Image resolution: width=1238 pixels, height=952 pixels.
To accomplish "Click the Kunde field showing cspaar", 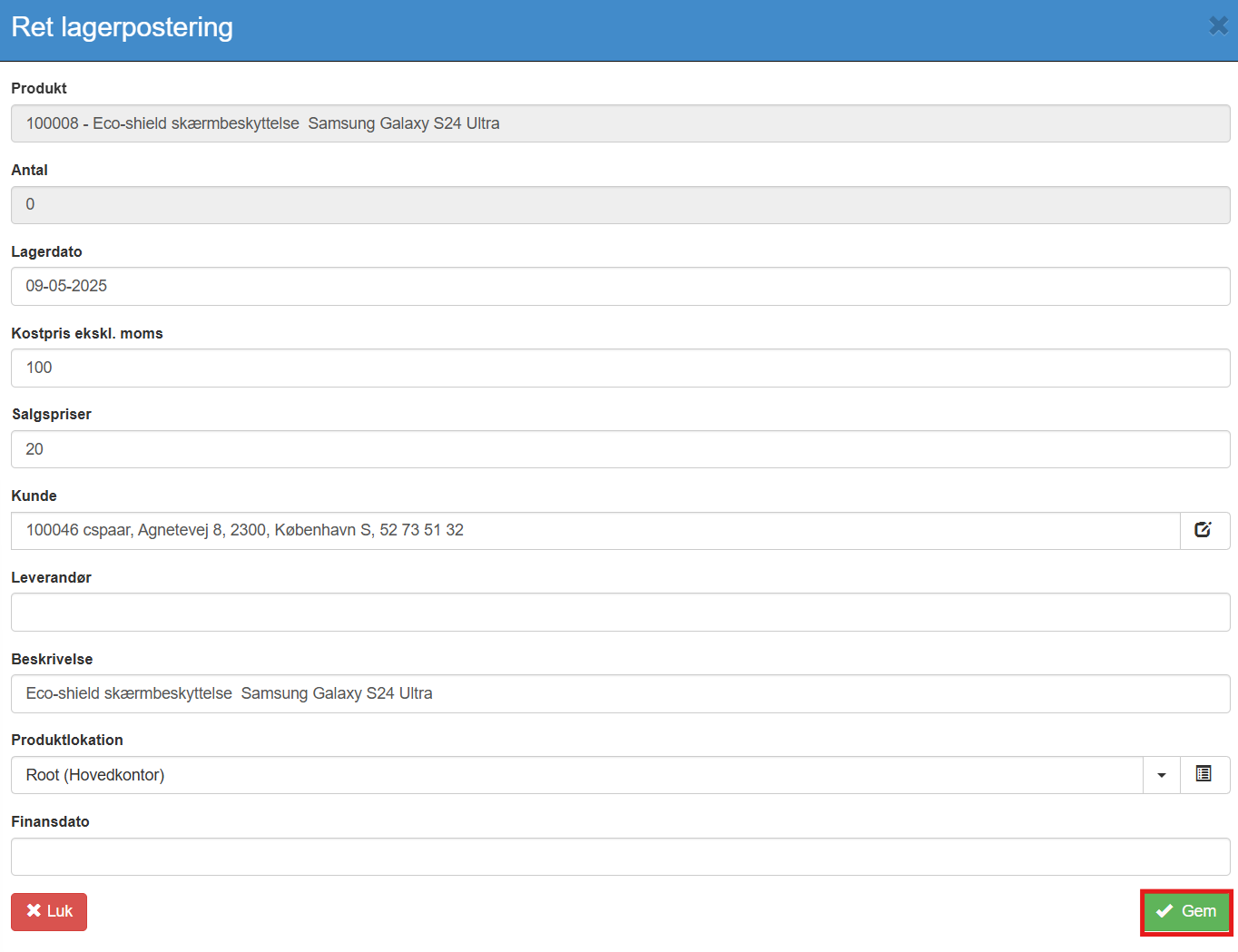I will (595, 531).
